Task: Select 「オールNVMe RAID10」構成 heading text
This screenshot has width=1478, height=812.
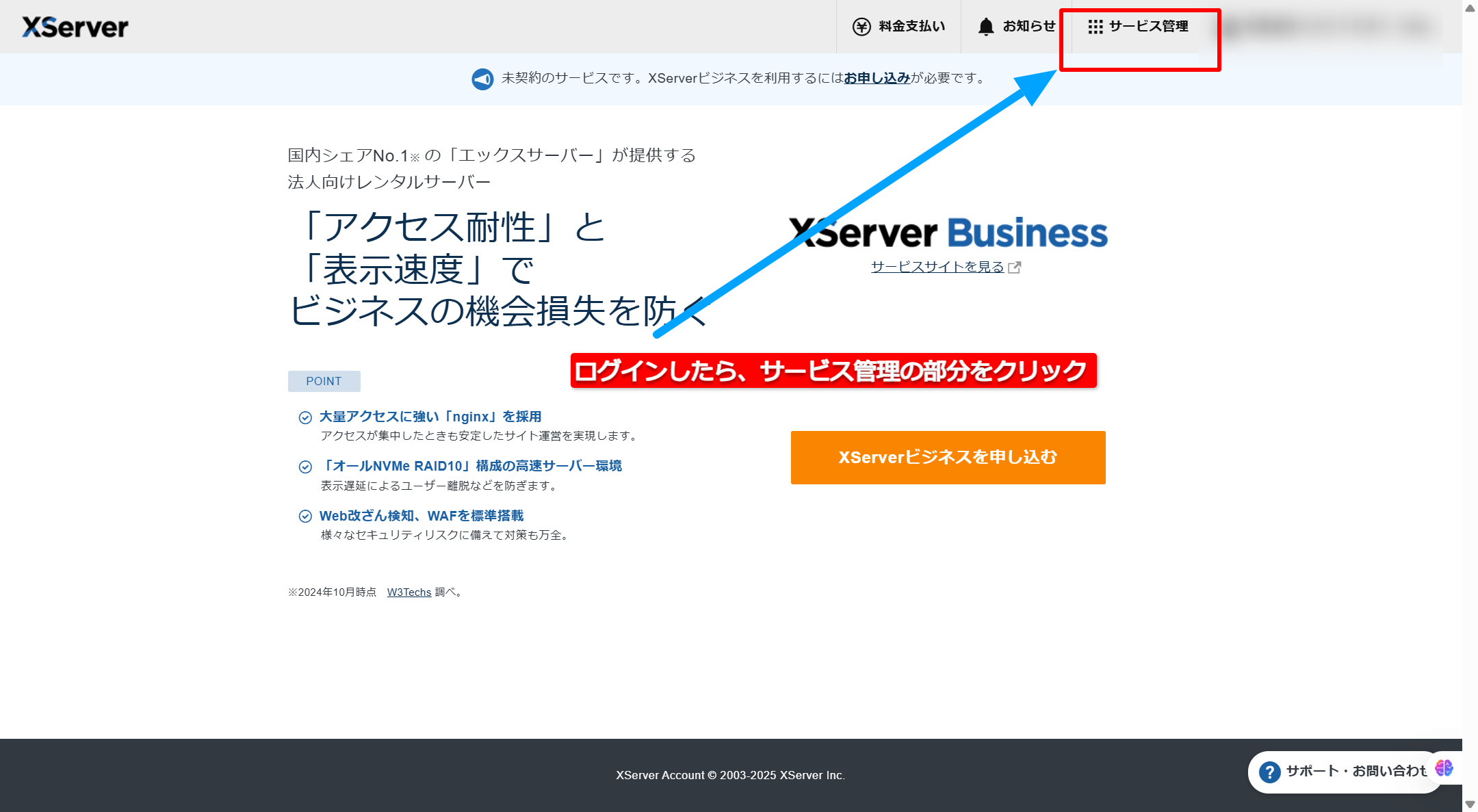Action: click(471, 466)
